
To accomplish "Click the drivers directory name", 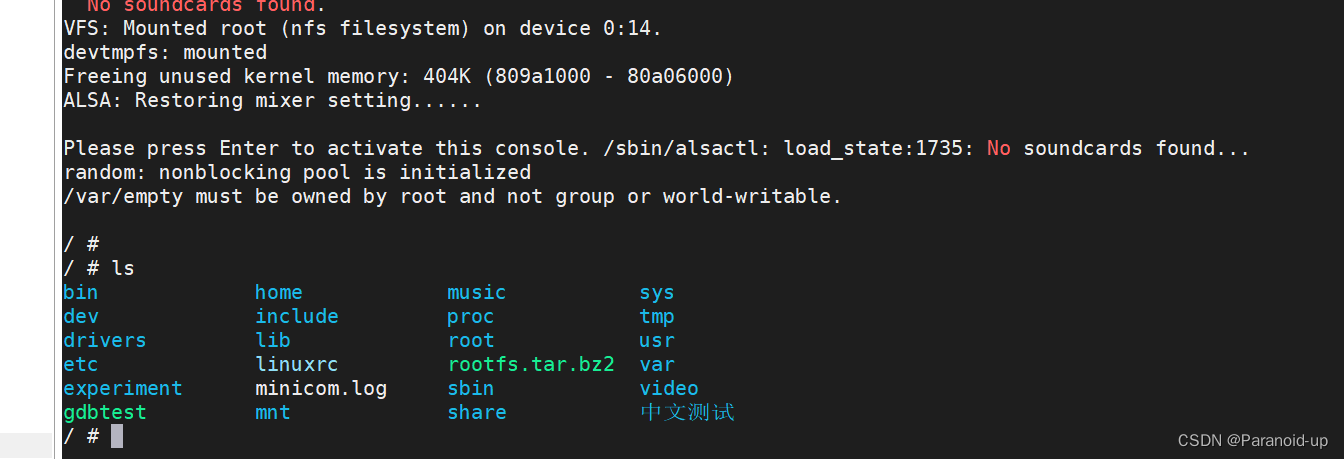I will coord(104,340).
